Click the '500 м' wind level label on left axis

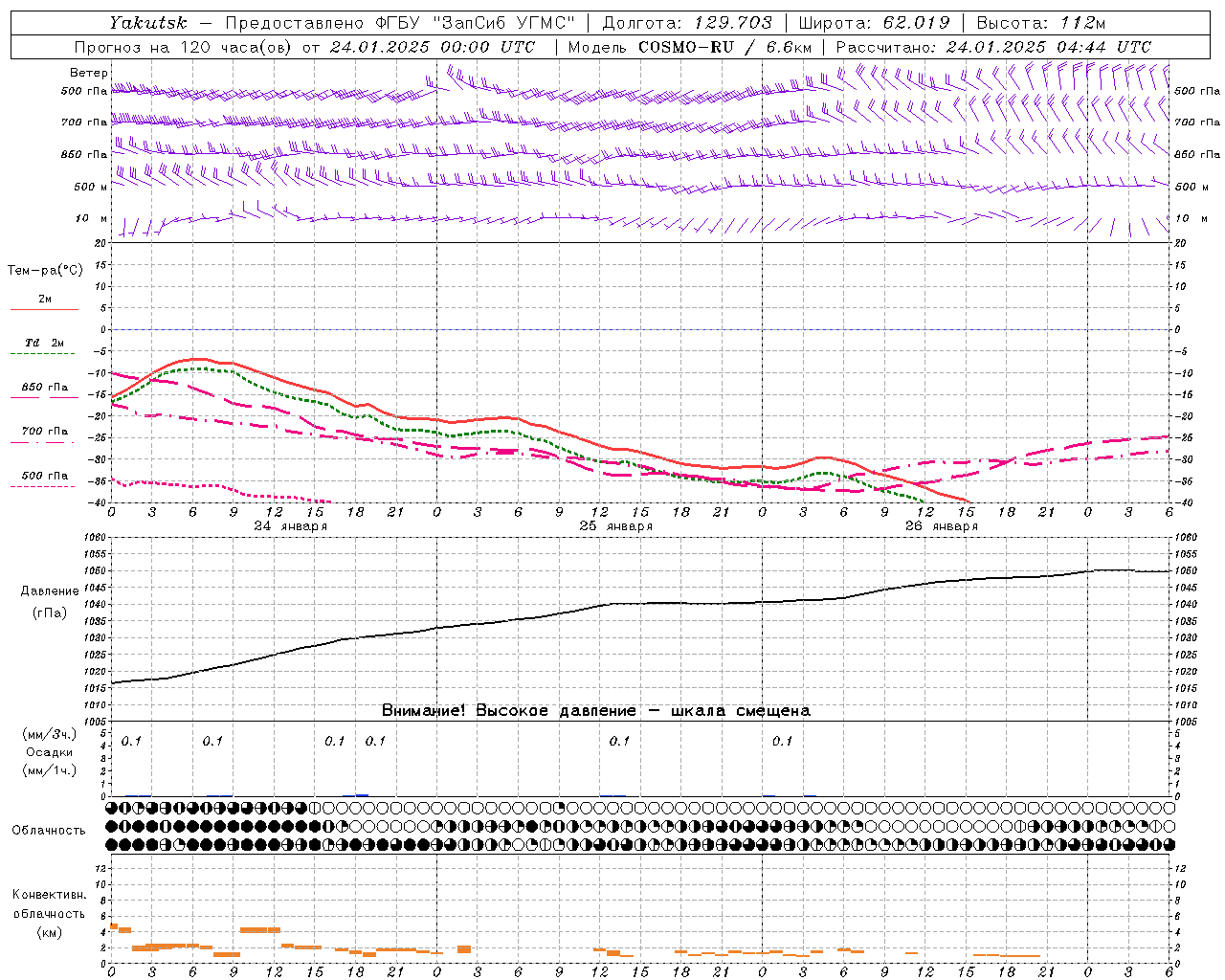(91, 187)
